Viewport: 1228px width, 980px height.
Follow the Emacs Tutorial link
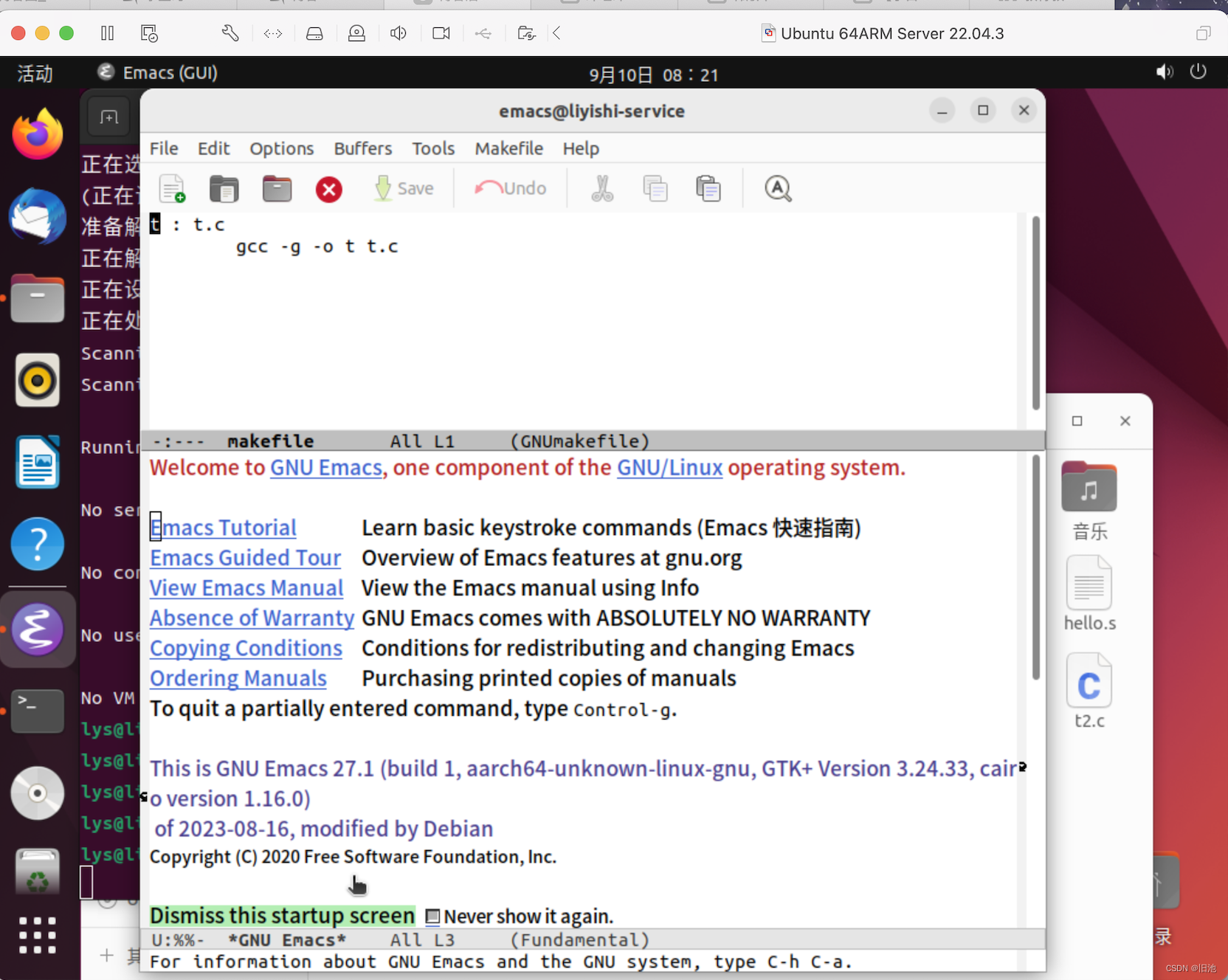[x=223, y=528]
